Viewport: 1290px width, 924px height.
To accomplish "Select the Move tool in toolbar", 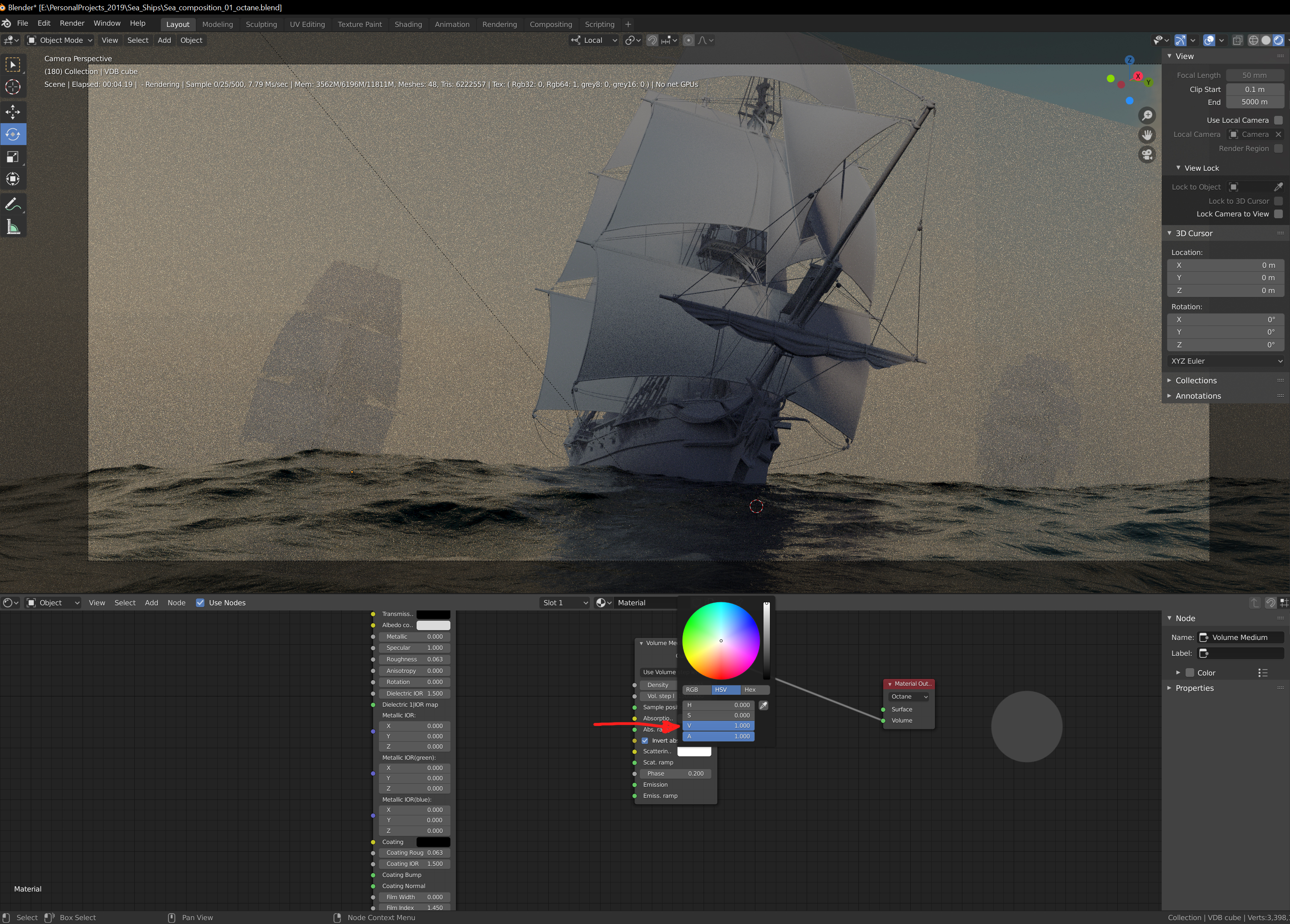I will tap(12, 112).
